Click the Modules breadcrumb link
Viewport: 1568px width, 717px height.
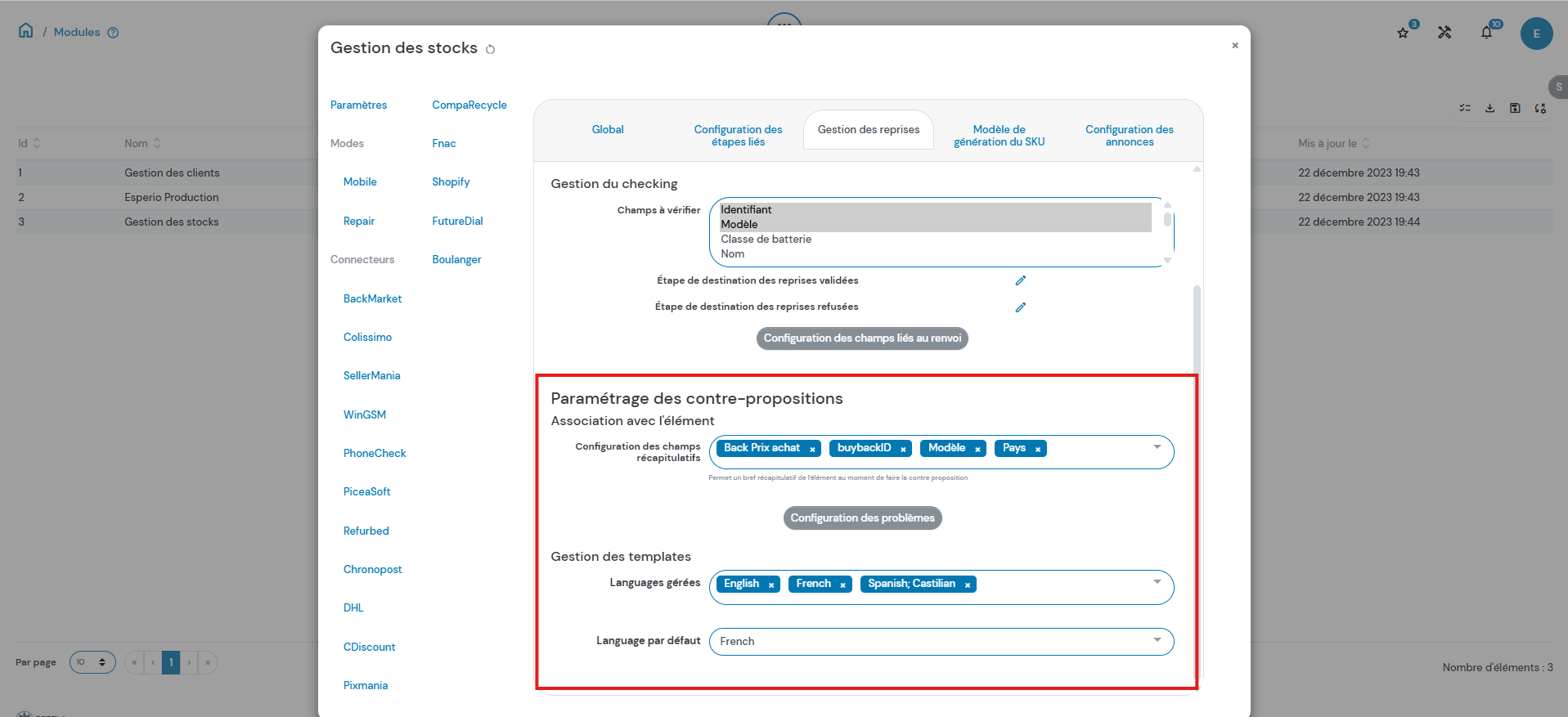77,32
